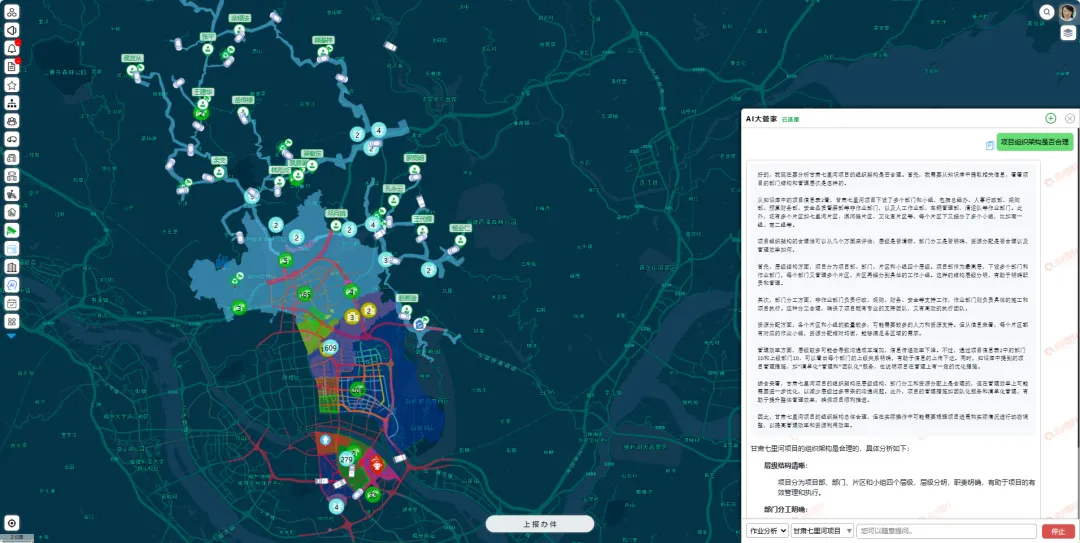Image resolution: width=1080 pixels, height=543 pixels.
Task: Select the AI assistant icon in sidebar
Action: coord(12,284)
